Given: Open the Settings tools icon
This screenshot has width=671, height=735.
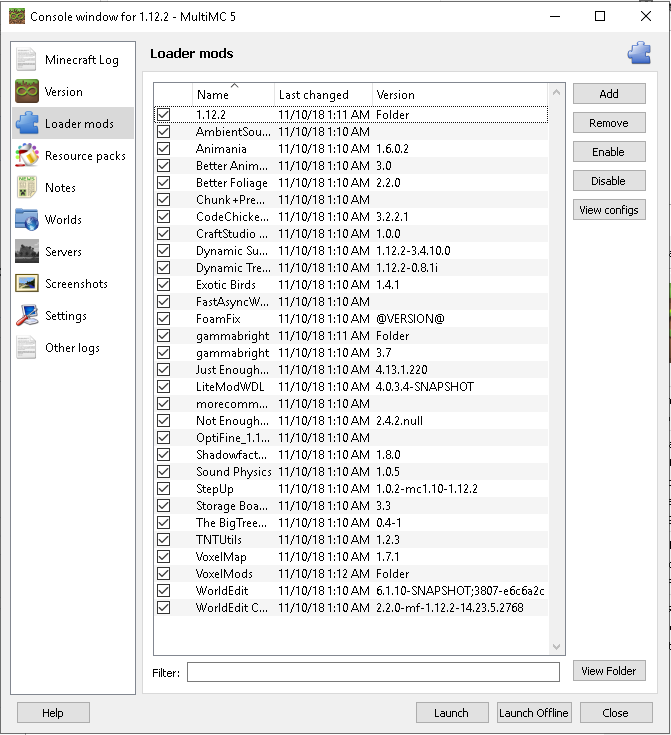Looking at the screenshot, I should click(x=27, y=315).
